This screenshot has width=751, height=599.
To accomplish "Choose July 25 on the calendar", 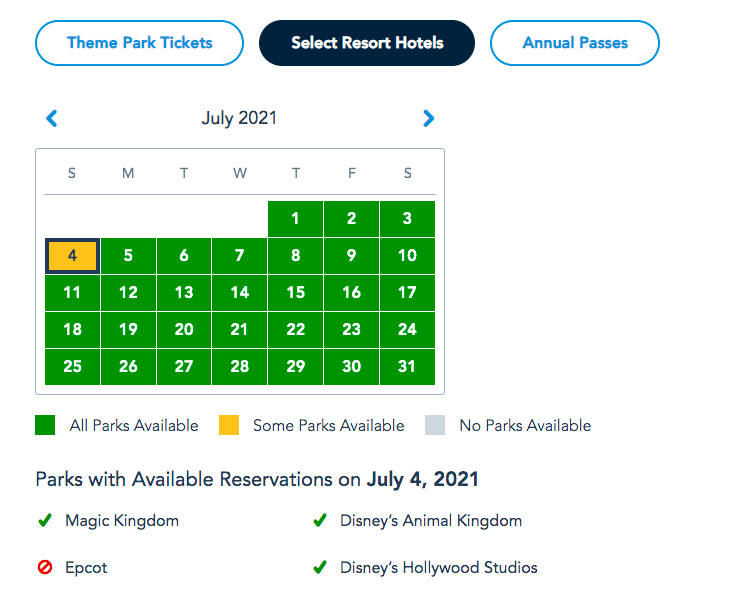I will click(72, 366).
